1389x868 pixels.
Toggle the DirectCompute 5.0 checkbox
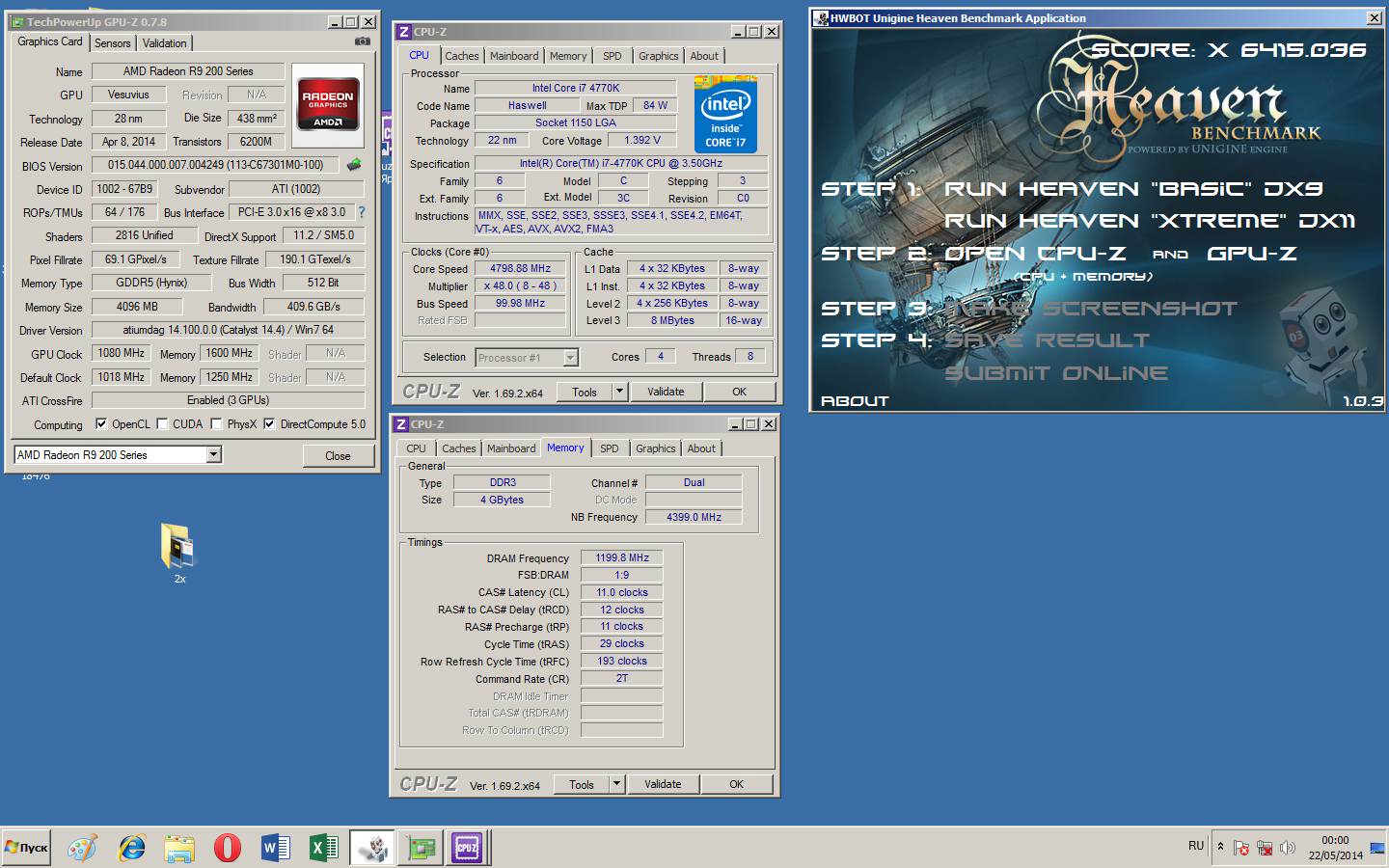[x=269, y=423]
